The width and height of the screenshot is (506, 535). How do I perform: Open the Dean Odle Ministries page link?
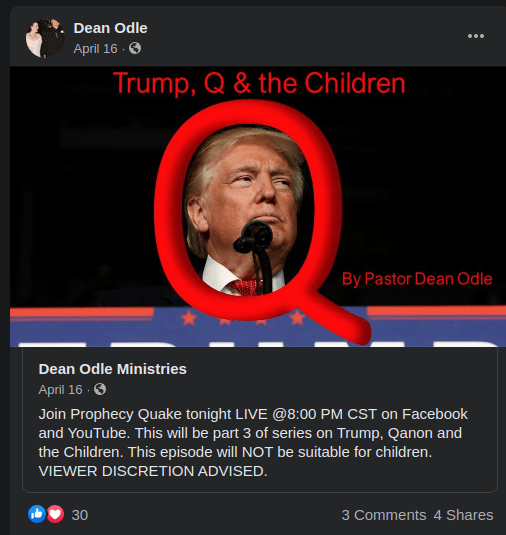[x=113, y=369]
